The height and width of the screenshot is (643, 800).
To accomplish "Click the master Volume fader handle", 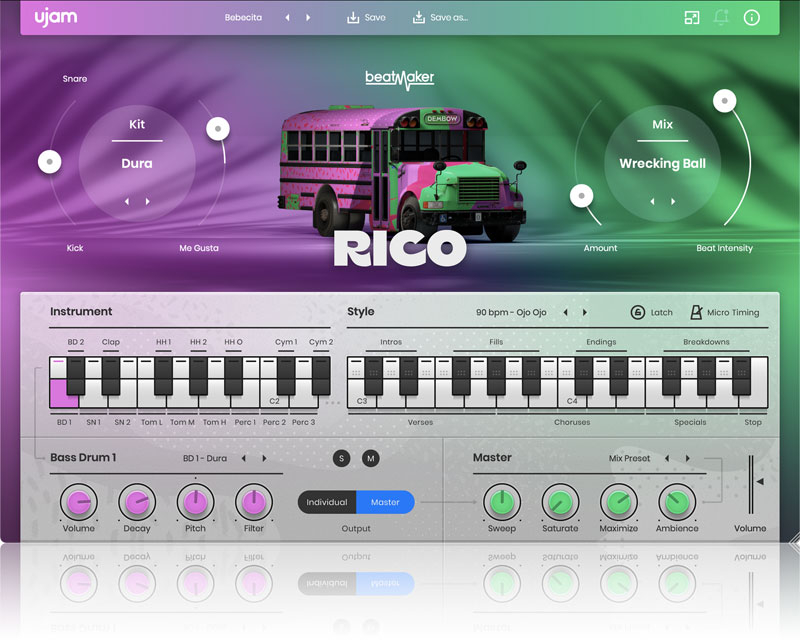I will point(760,481).
